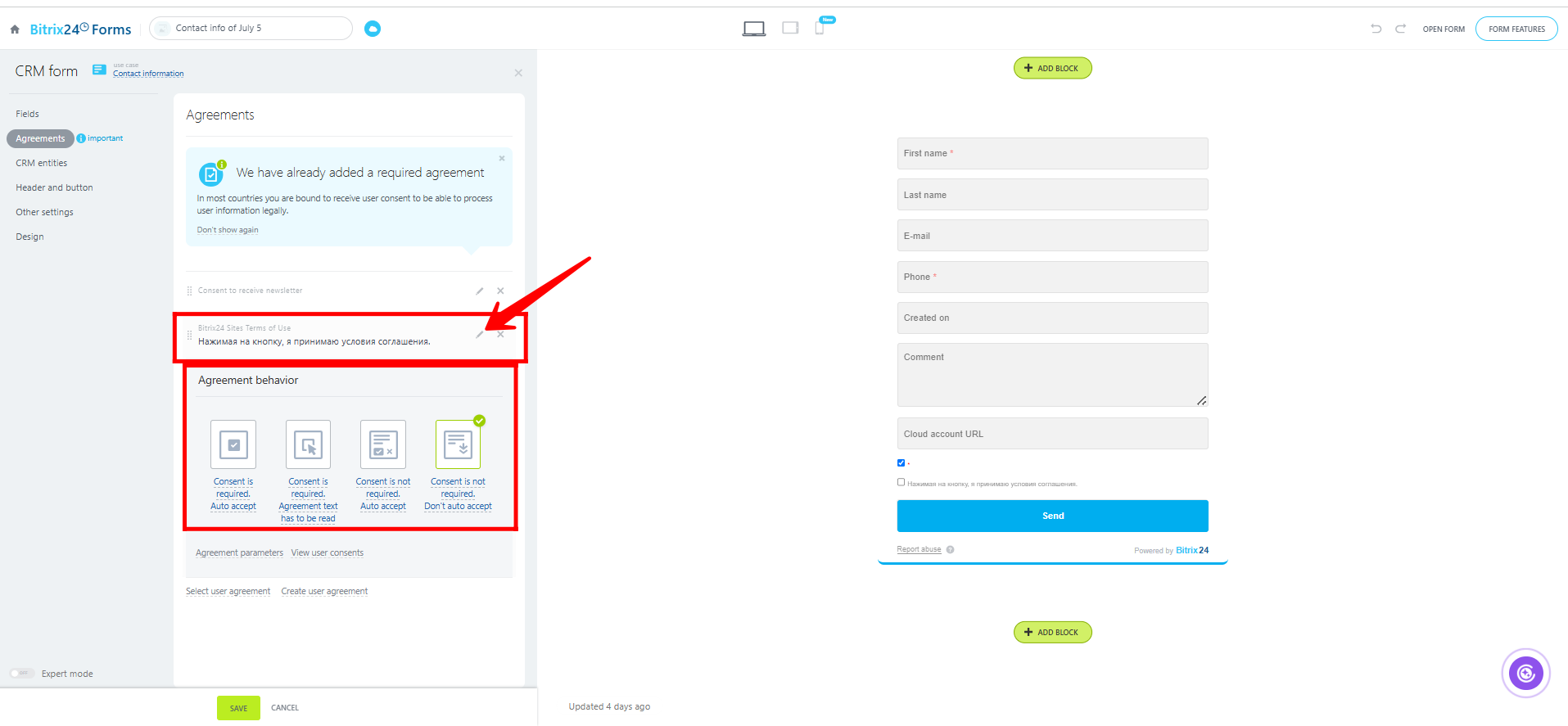Dismiss the required agreement notice
Viewport: 1568px width, 726px height.
click(502, 158)
